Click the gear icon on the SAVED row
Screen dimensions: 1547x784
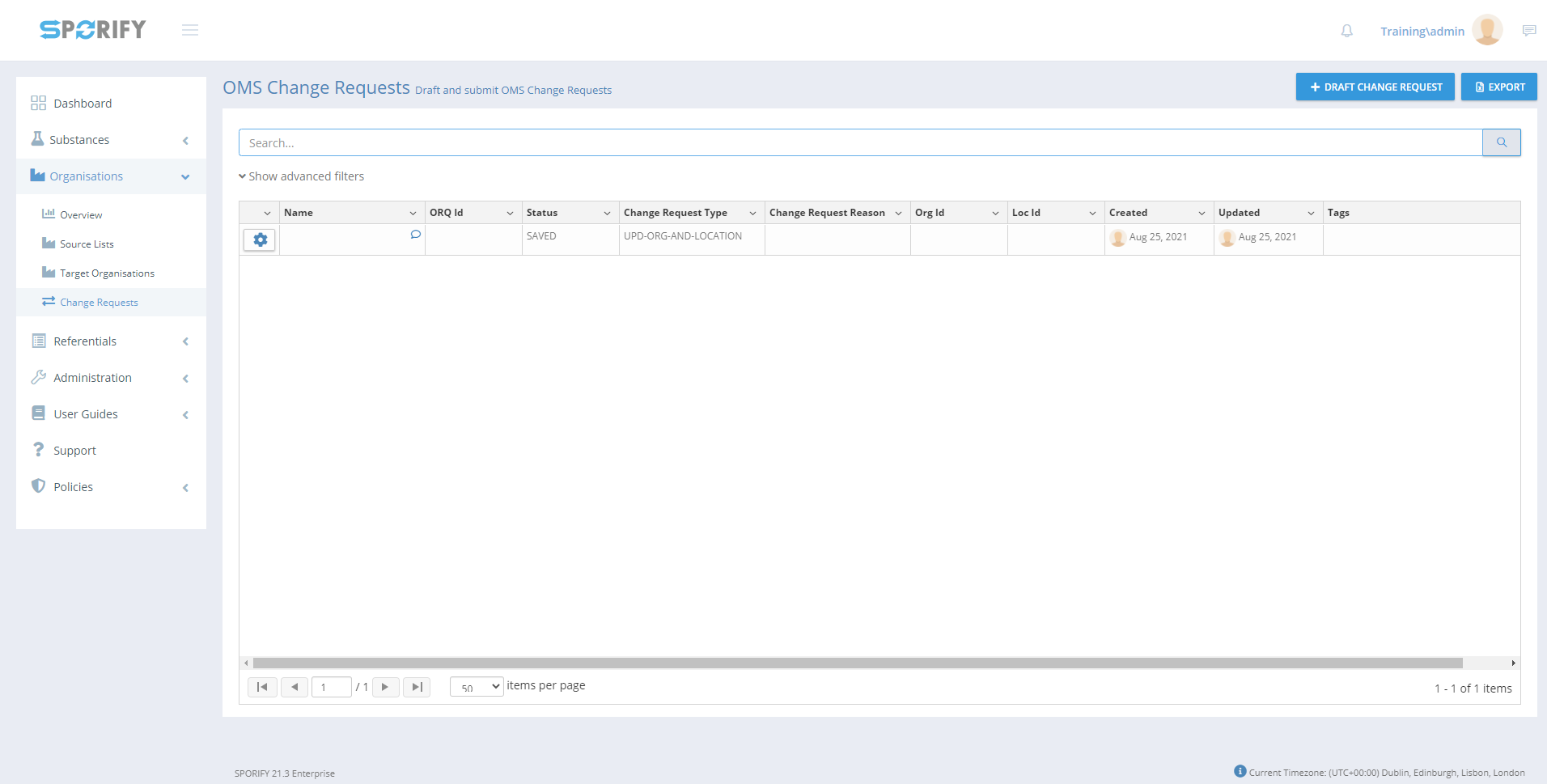point(260,239)
